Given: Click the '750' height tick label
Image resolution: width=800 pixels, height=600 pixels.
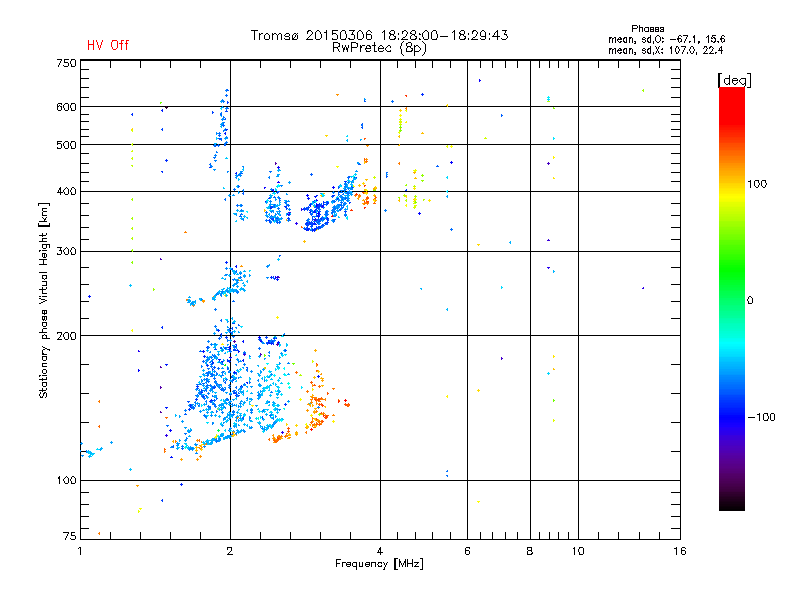Looking at the screenshot, I should [x=67, y=63].
